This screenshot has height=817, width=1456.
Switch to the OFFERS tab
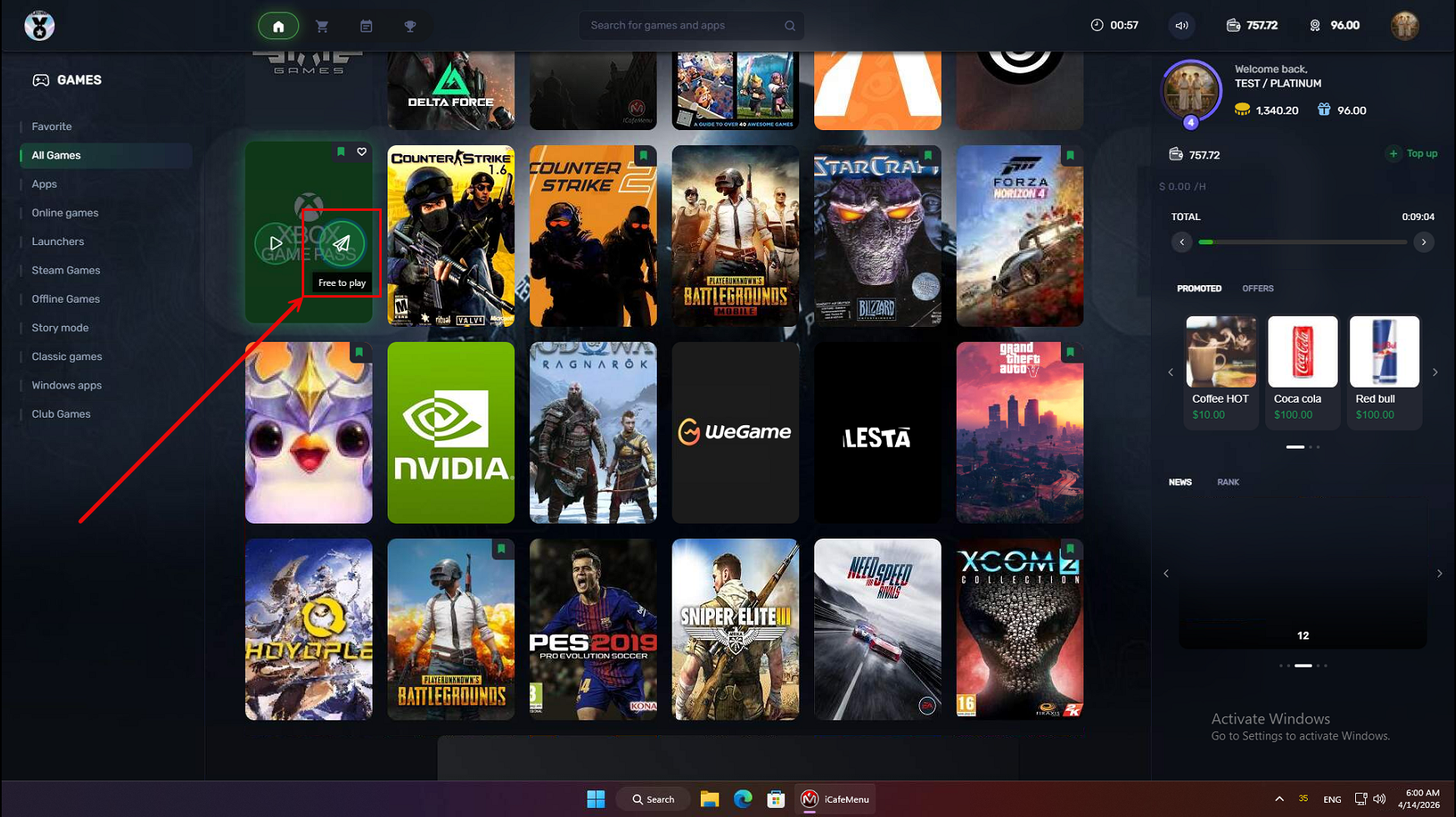coord(1257,288)
